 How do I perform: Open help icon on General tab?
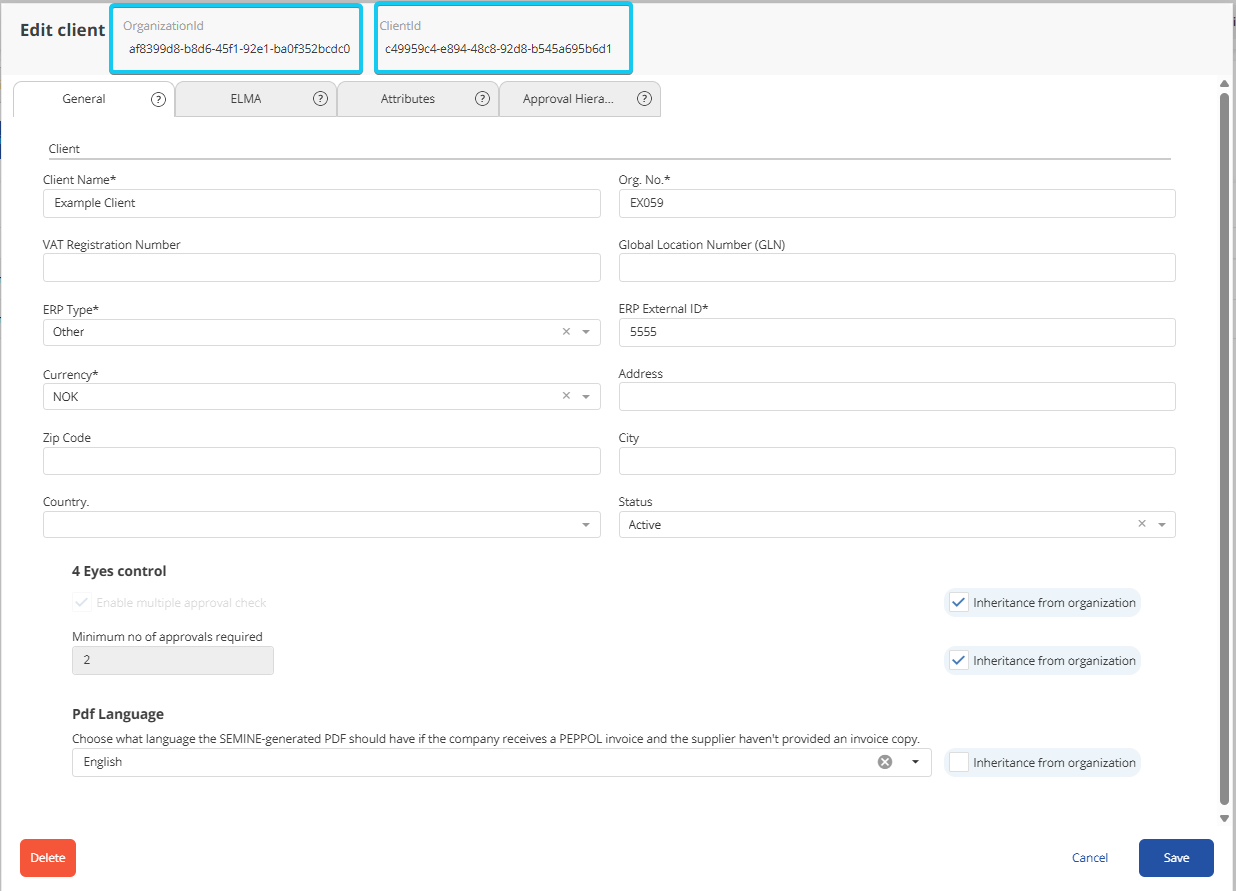point(158,99)
